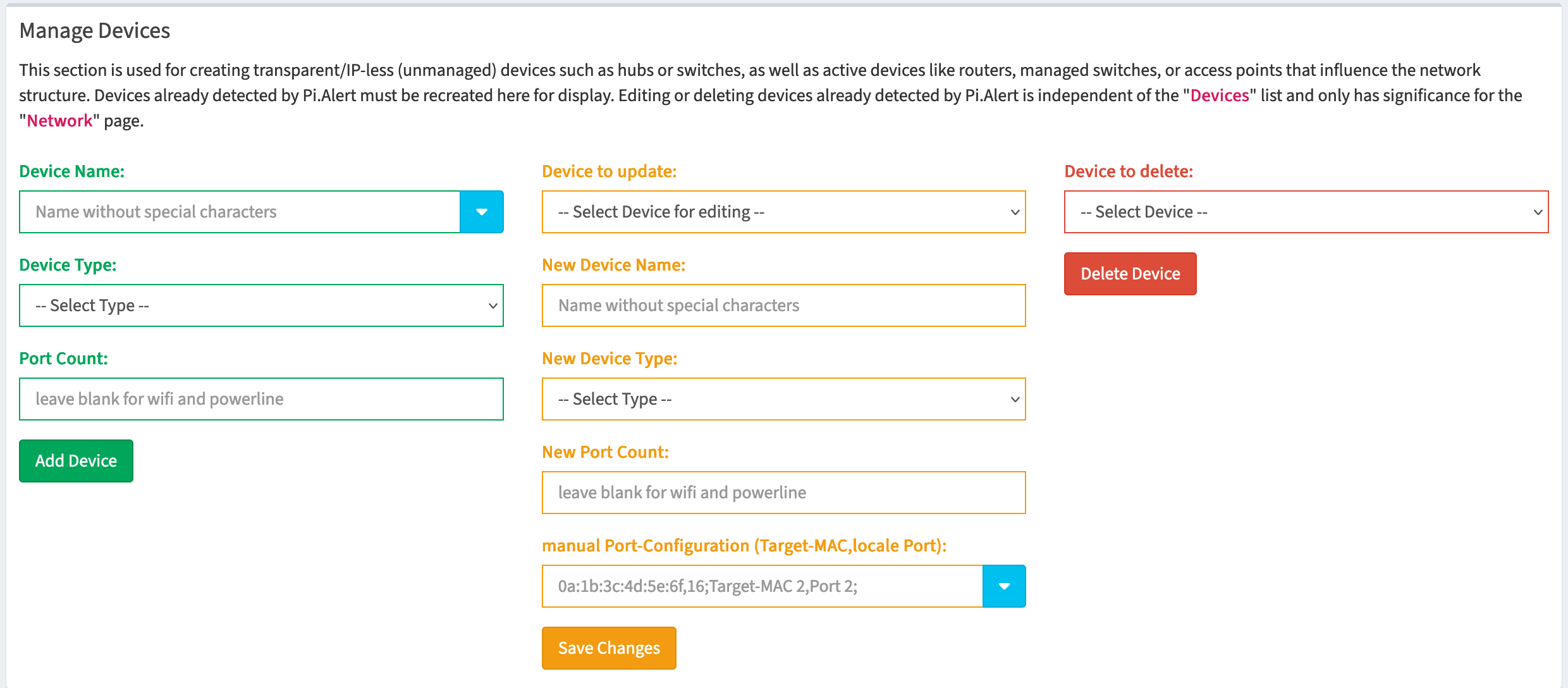Screen dimensions: 1568x688
Task: Click Add Device to submit new device
Action: (x=75, y=461)
